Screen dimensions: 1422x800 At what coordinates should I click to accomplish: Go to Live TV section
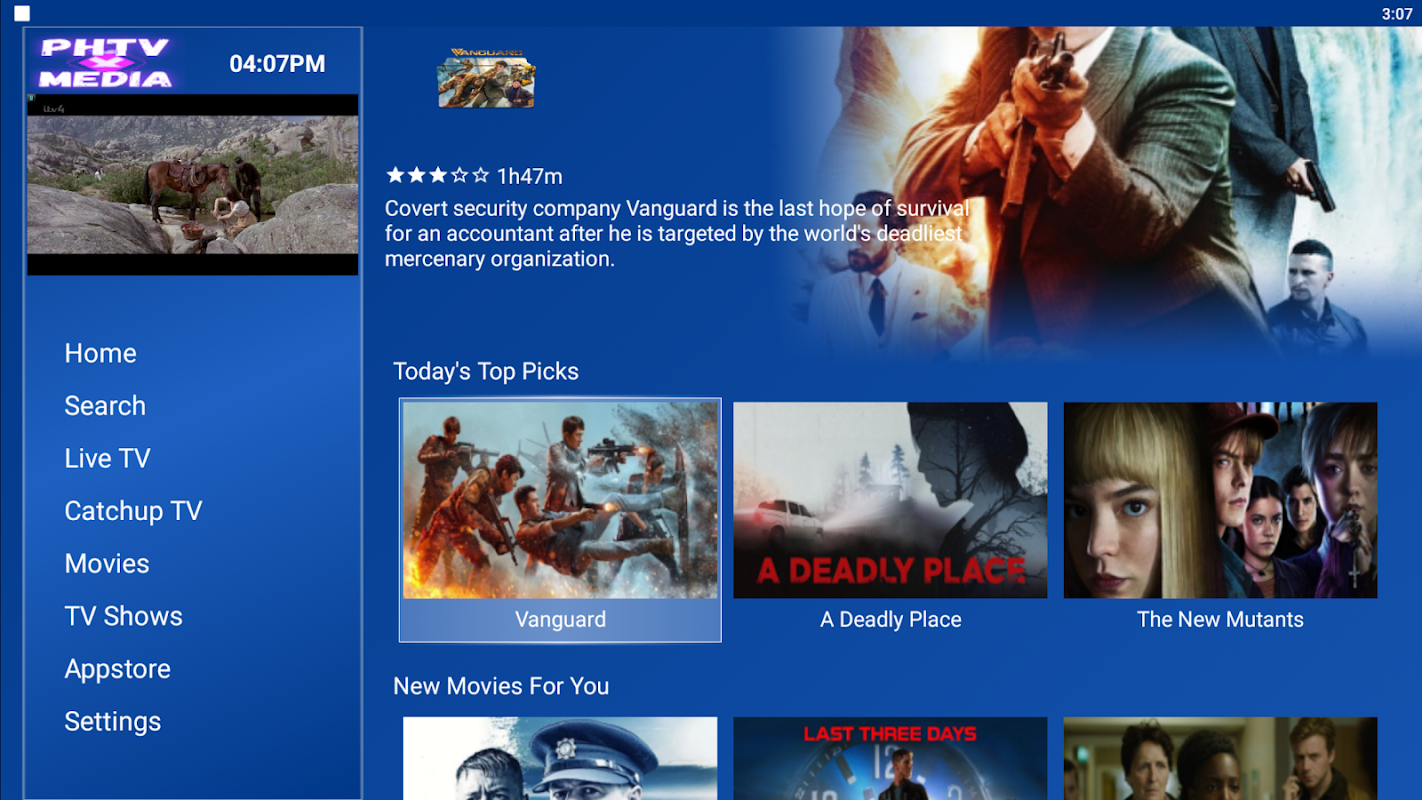point(107,458)
